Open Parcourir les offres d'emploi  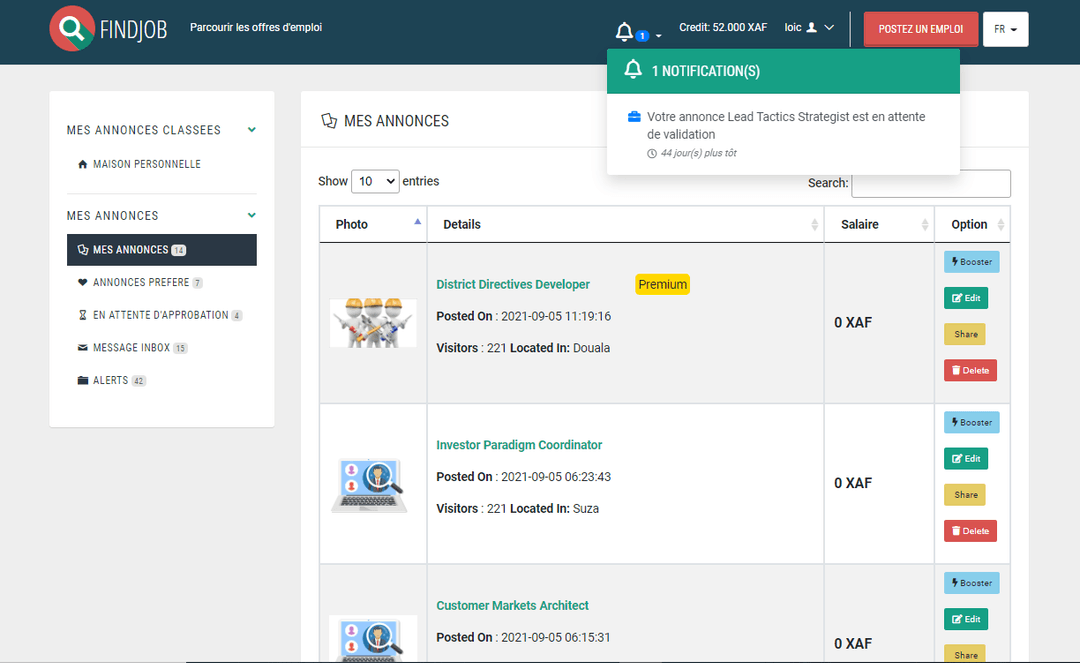coord(256,28)
